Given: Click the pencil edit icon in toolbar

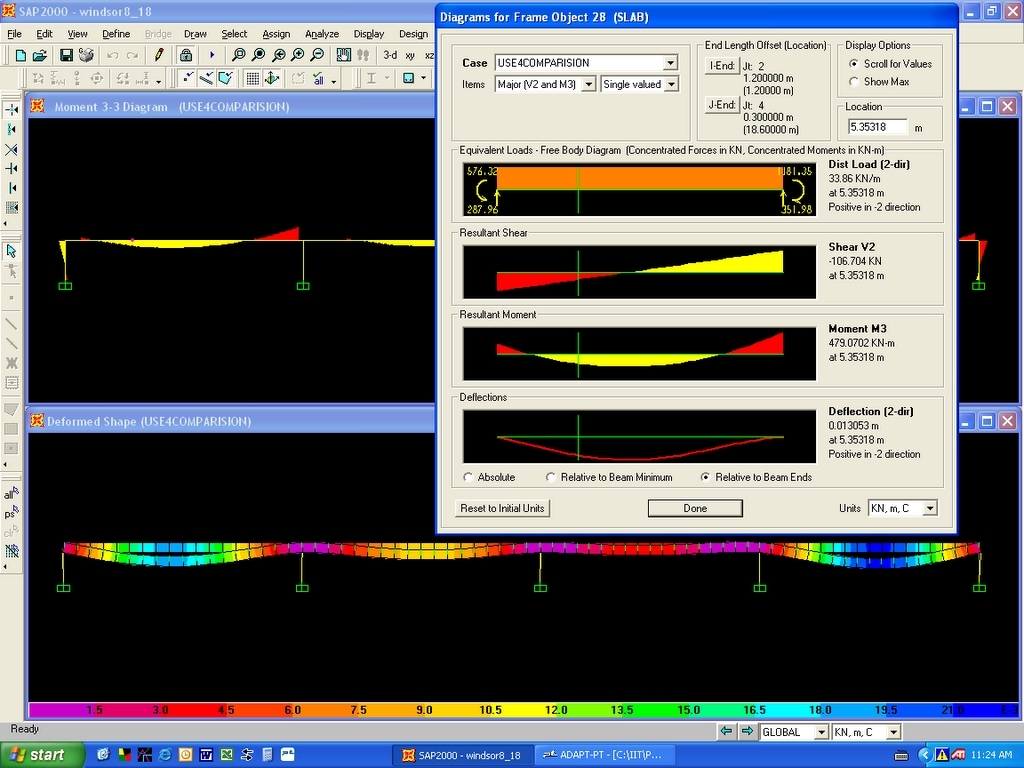Looking at the screenshot, I should (159, 55).
